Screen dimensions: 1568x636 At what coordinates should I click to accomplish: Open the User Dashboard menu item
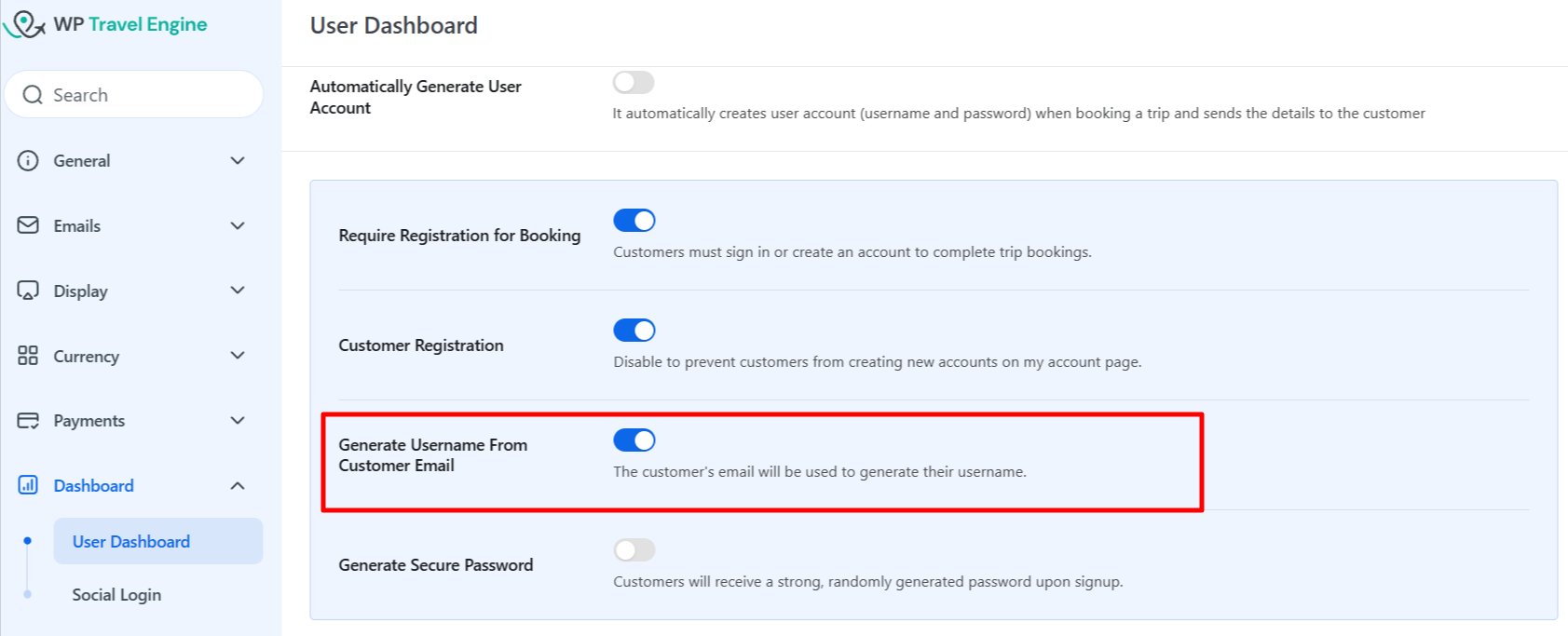coord(130,540)
